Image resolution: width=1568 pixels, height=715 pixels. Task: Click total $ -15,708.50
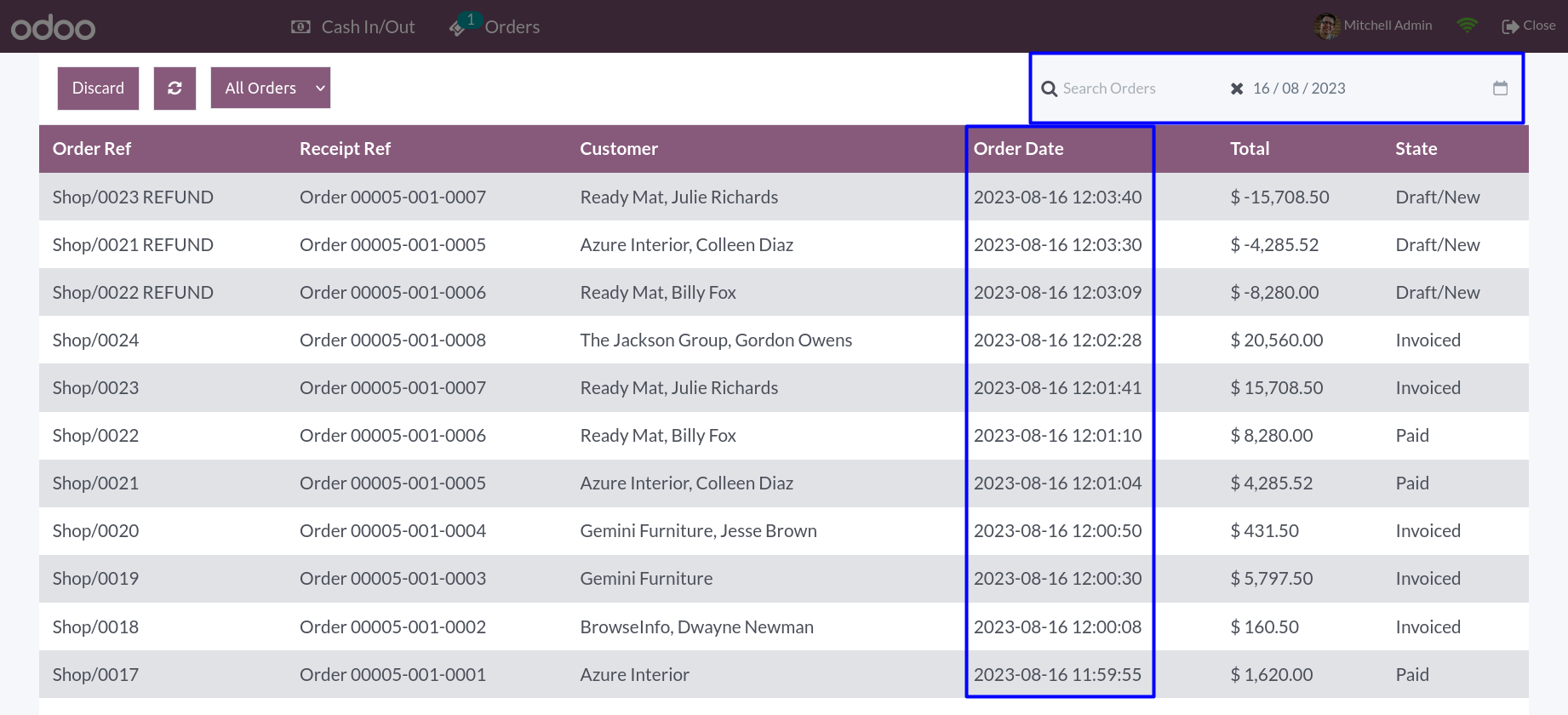tap(1279, 197)
